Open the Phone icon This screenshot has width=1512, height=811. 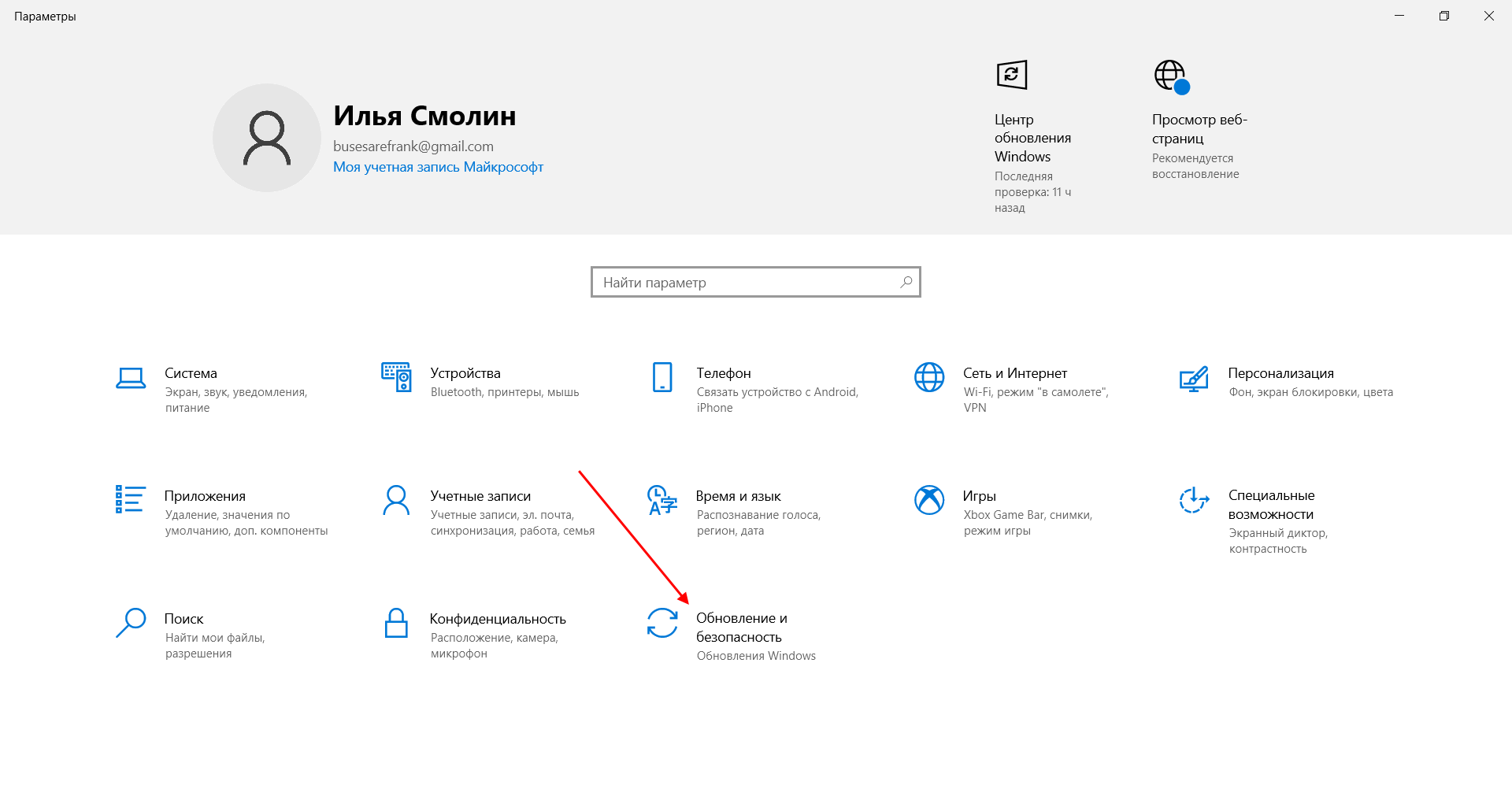662,377
